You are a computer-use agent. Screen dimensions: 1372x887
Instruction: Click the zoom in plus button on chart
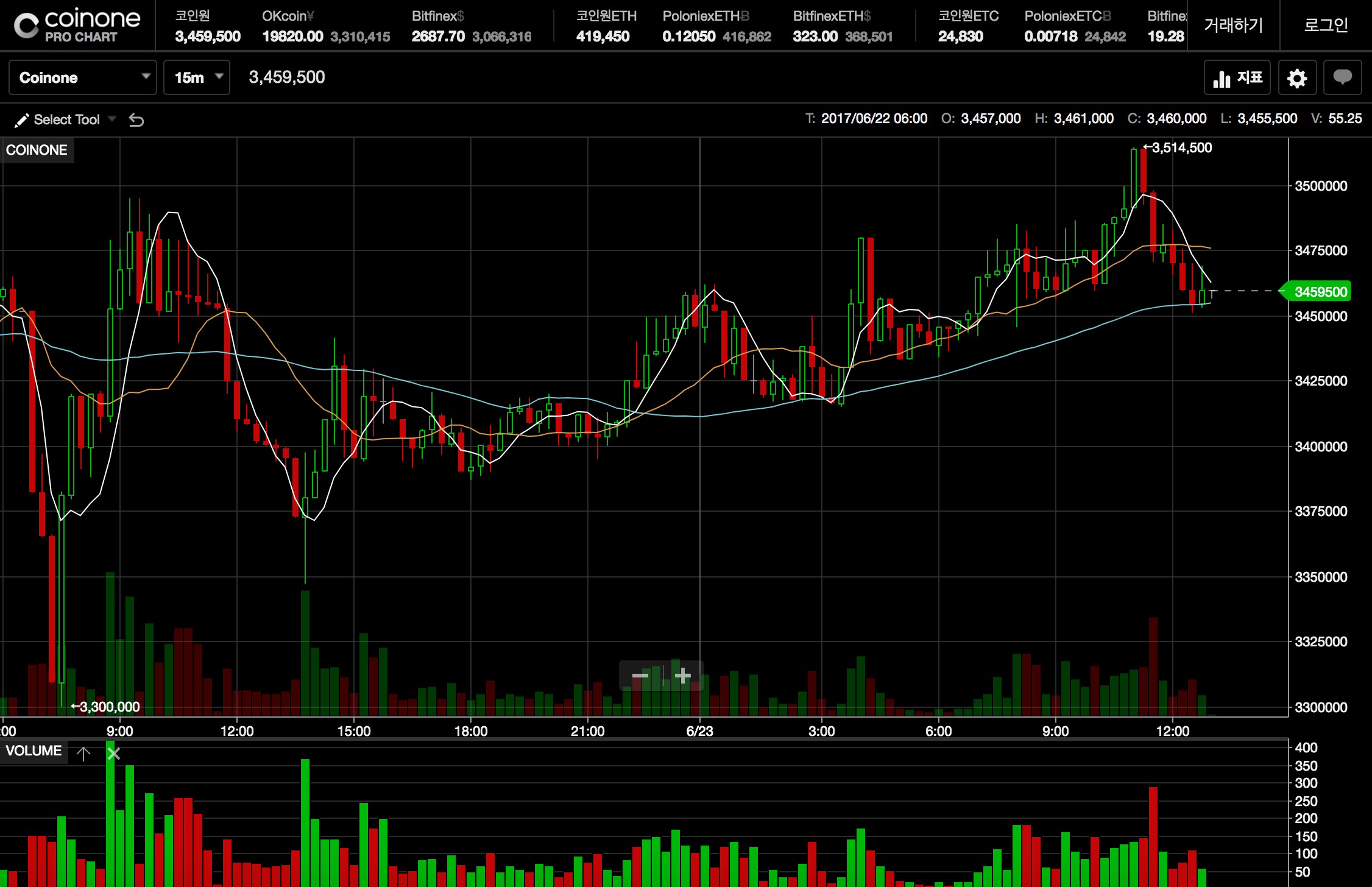(x=683, y=676)
